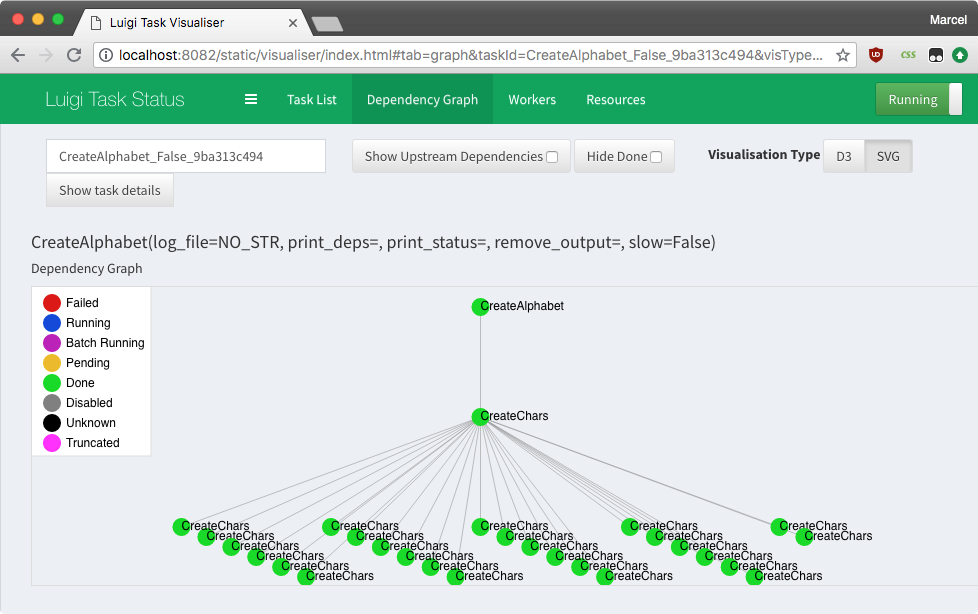This screenshot has width=978, height=614.
Task: Click the purple Batch Running legend circle
Action: [52, 343]
